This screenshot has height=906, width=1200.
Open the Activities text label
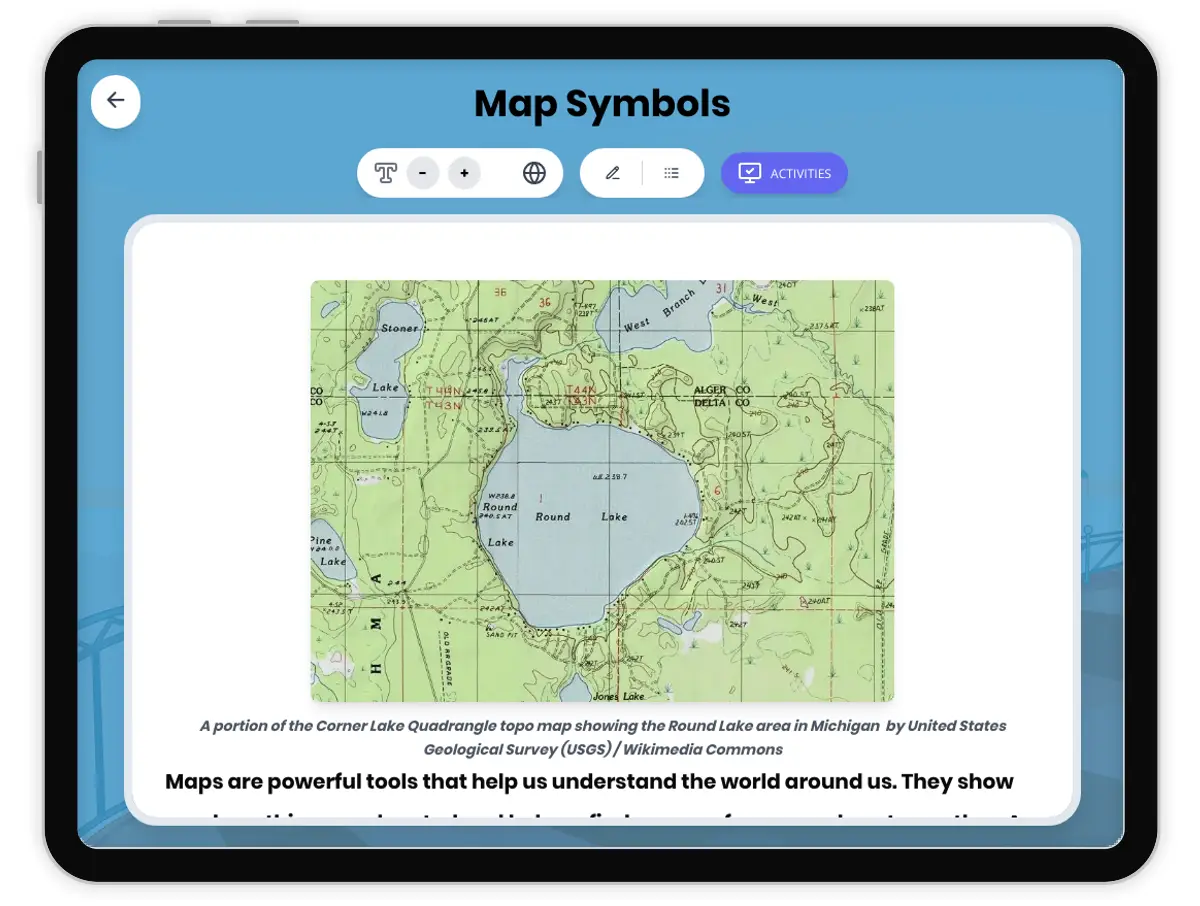(800, 174)
